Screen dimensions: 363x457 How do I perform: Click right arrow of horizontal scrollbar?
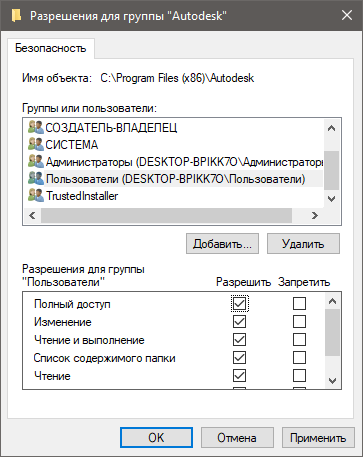coord(315,216)
